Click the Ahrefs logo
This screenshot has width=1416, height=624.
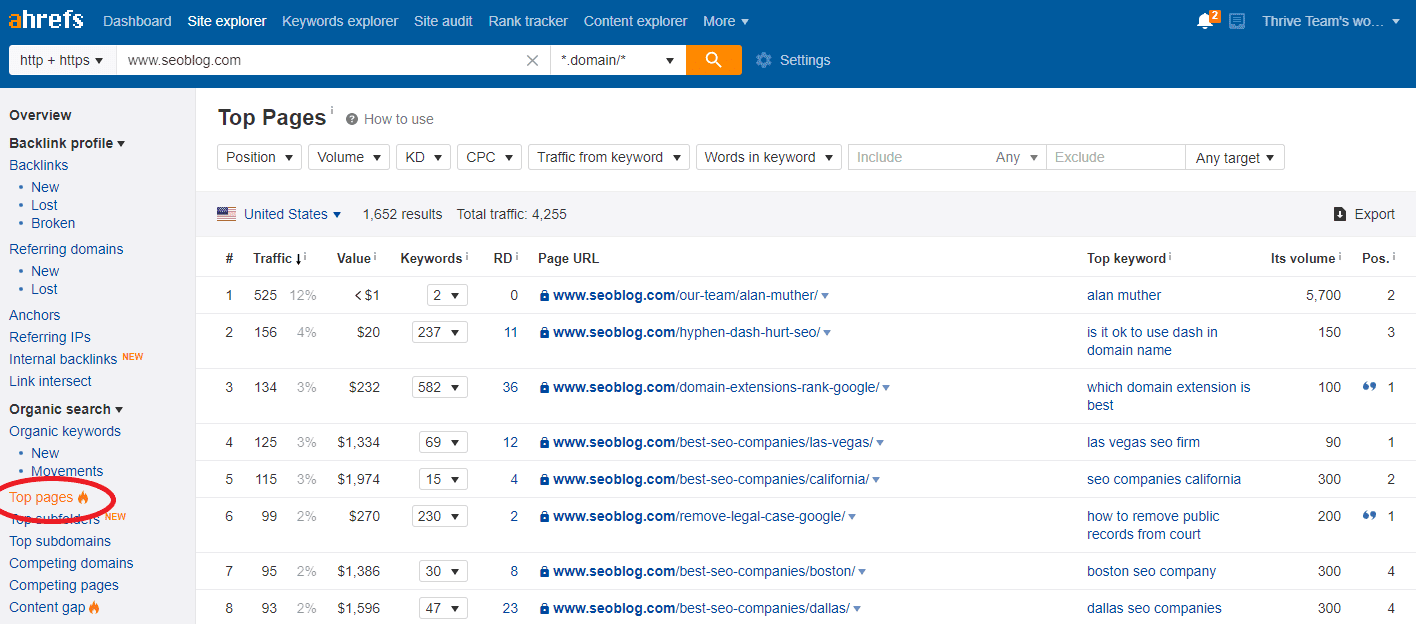pyautogui.click(x=46, y=20)
